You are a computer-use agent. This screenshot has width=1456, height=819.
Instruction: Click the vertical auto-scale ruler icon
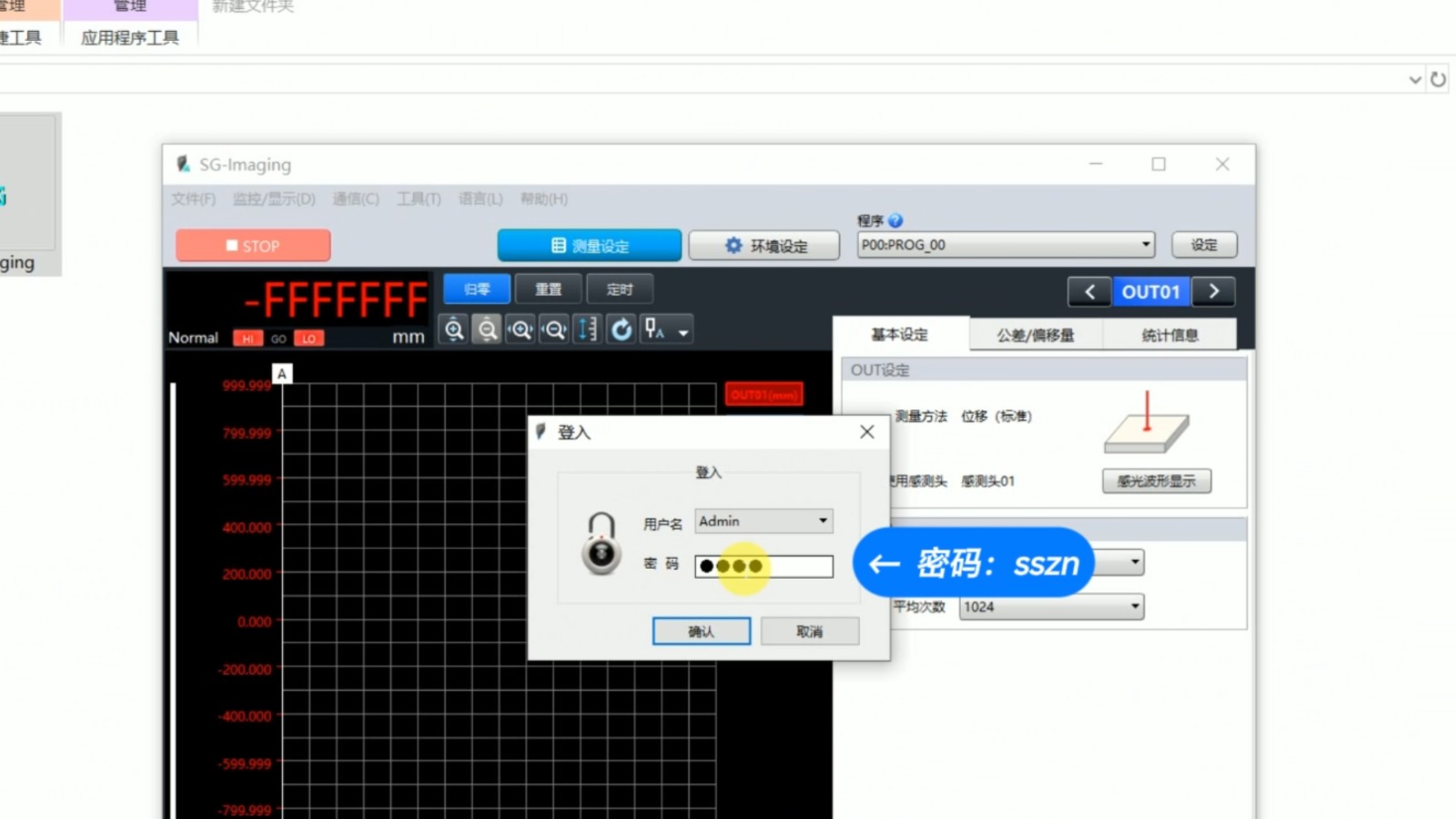(588, 329)
